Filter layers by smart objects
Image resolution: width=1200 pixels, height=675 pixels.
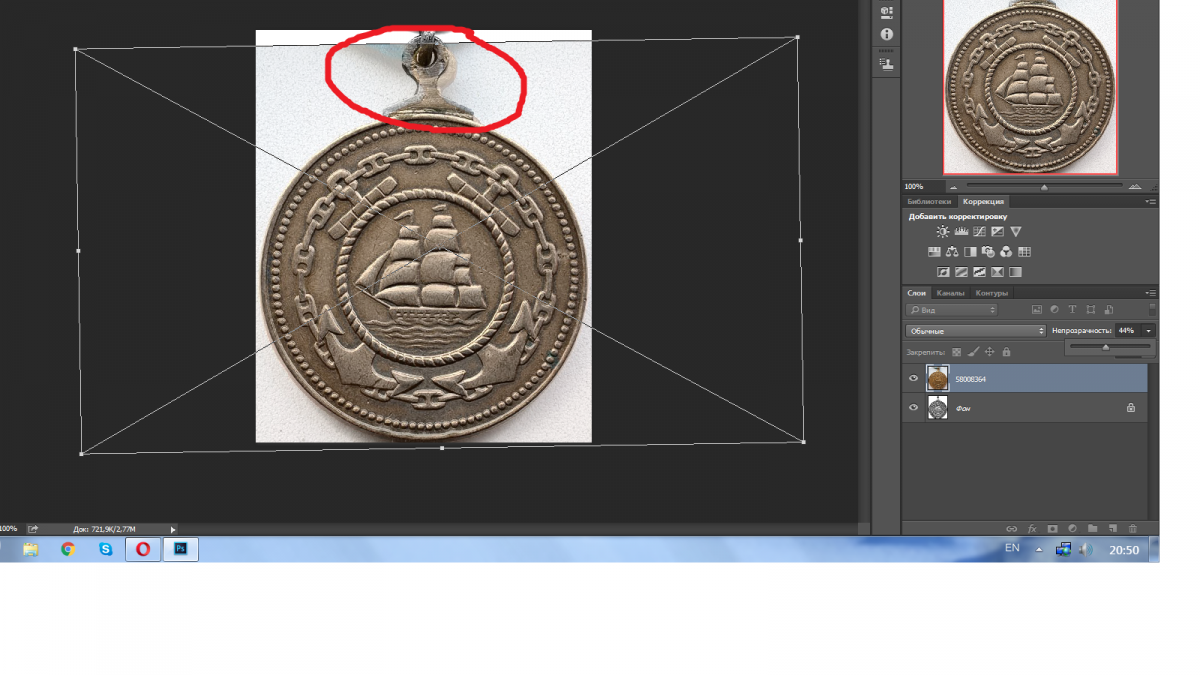pos(1109,310)
